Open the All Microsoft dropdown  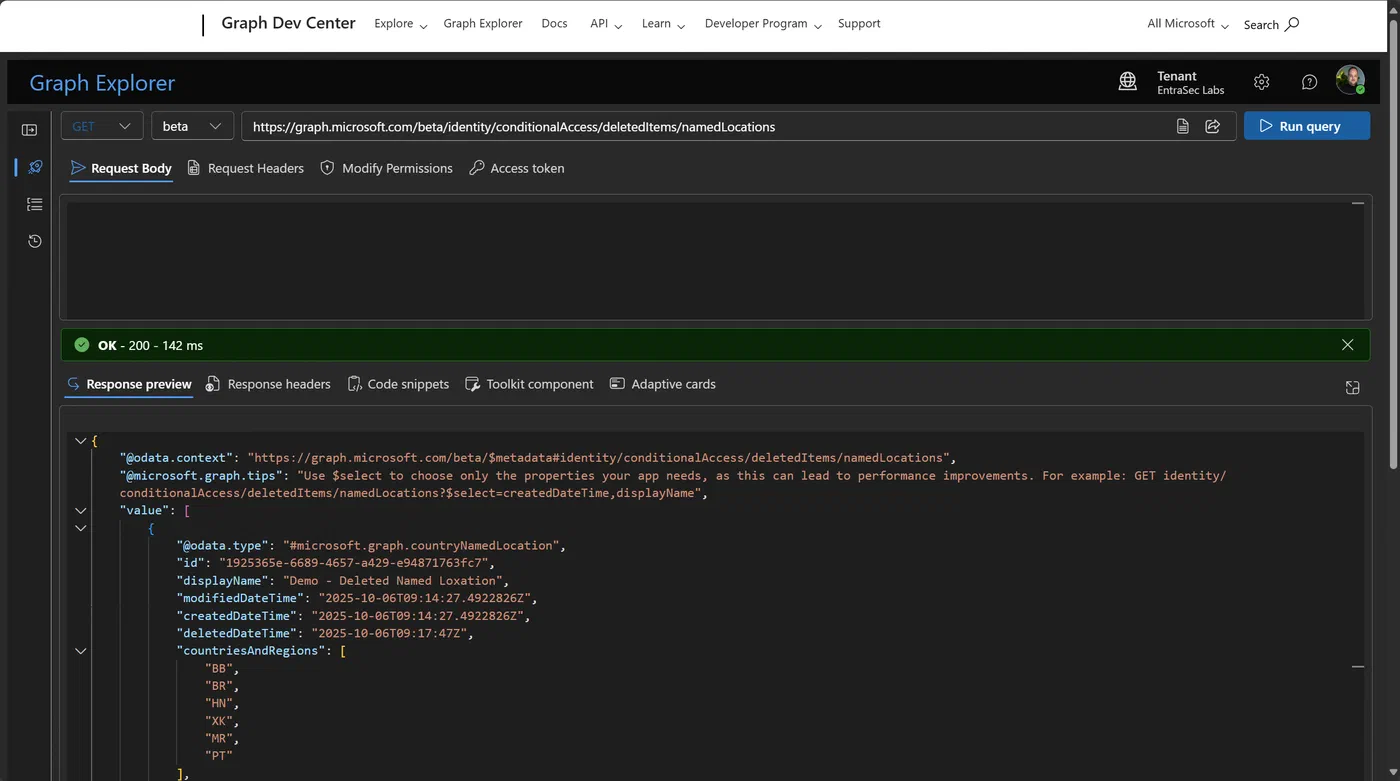[1188, 24]
